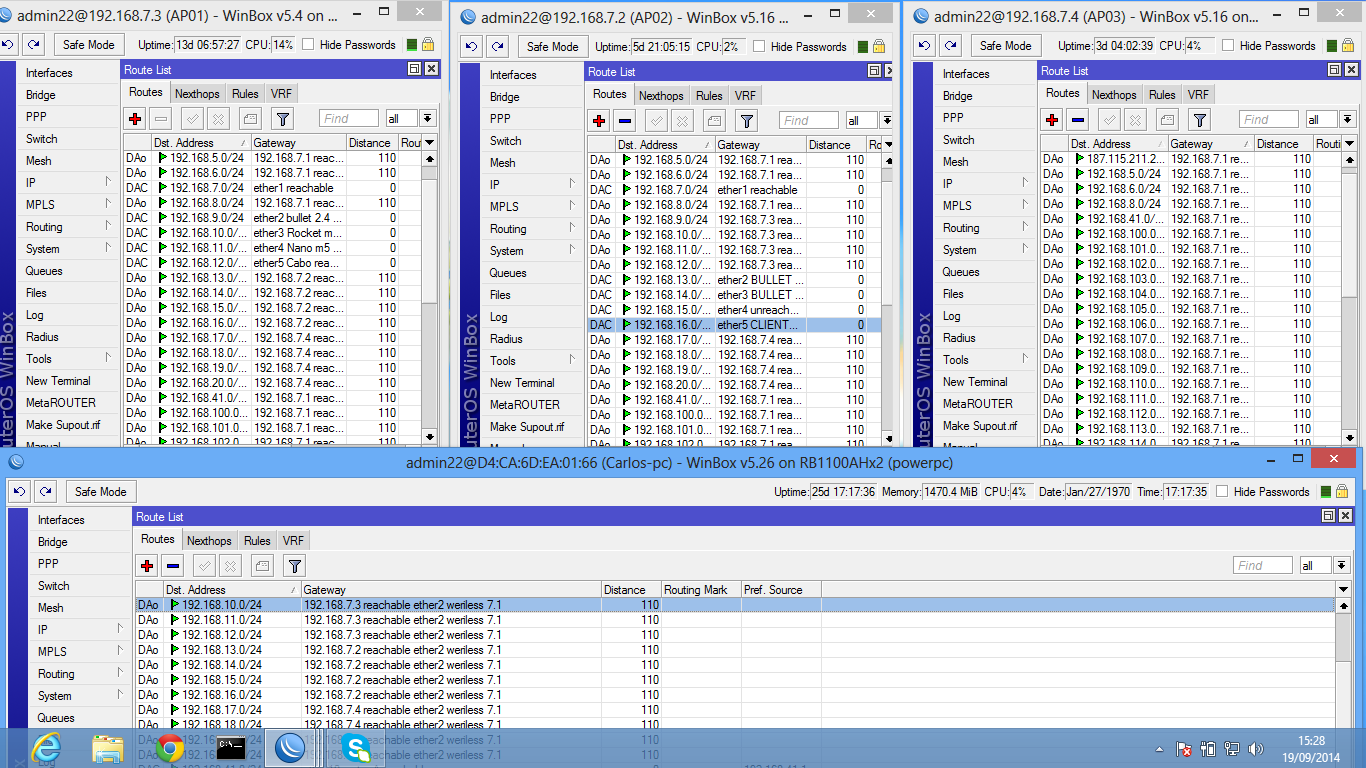
Task: Click the Remove minus icon in AP03 Route List
Action: point(1078,120)
